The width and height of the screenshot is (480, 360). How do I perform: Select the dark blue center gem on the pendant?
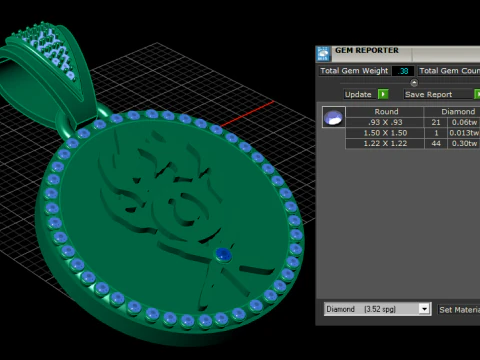pyautogui.click(x=223, y=254)
